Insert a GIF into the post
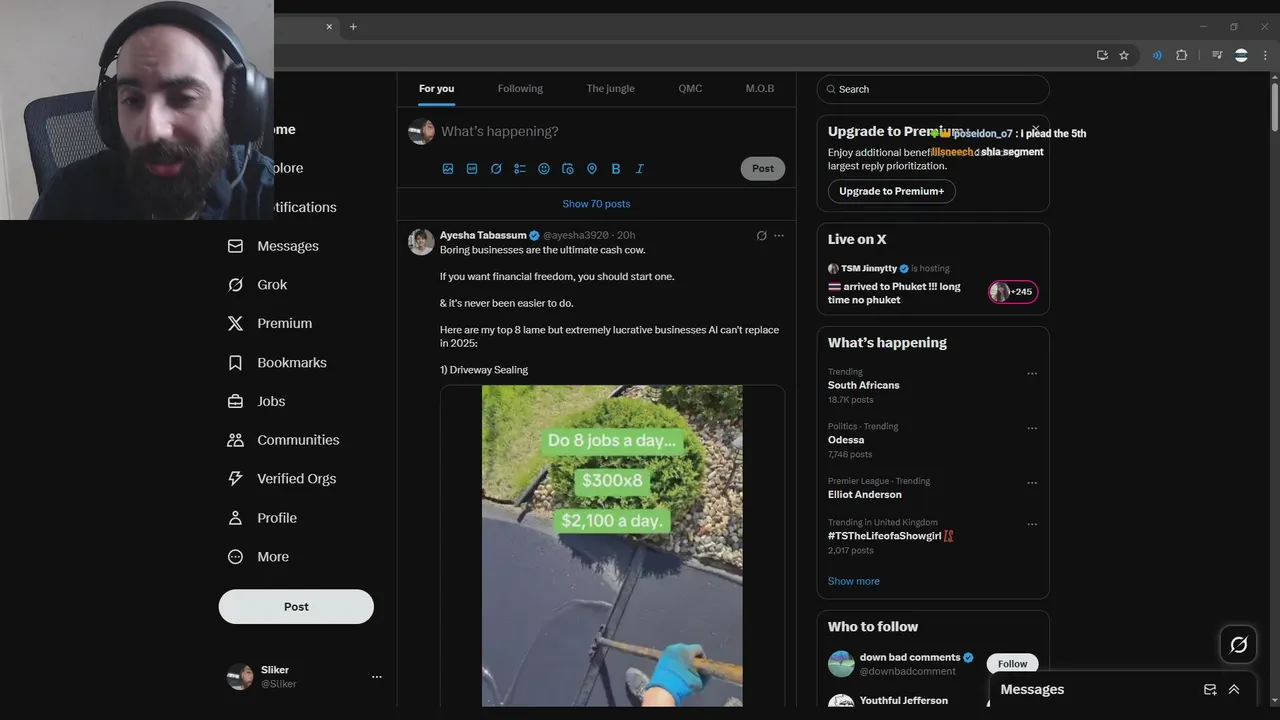Image resolution: width=1280 pixels, height=720 pixels. [x=472, y=169]
